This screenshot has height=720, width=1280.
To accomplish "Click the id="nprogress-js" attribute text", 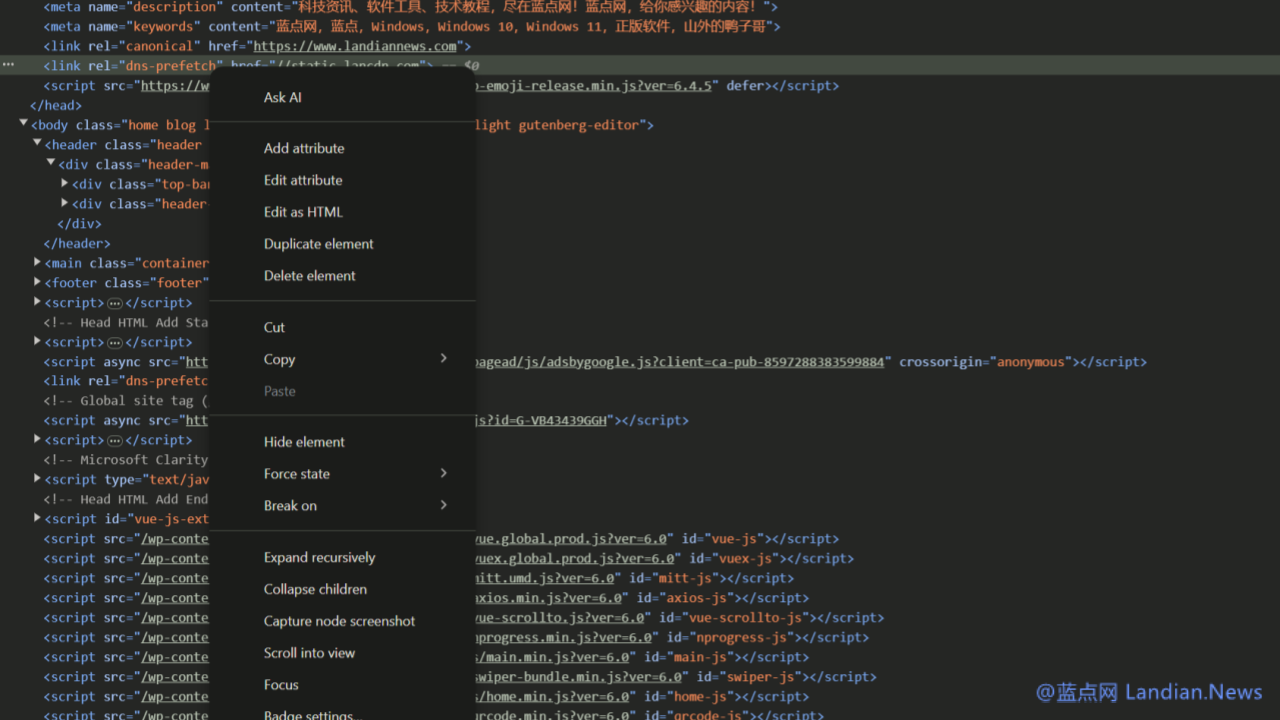I will pos(730,637).
